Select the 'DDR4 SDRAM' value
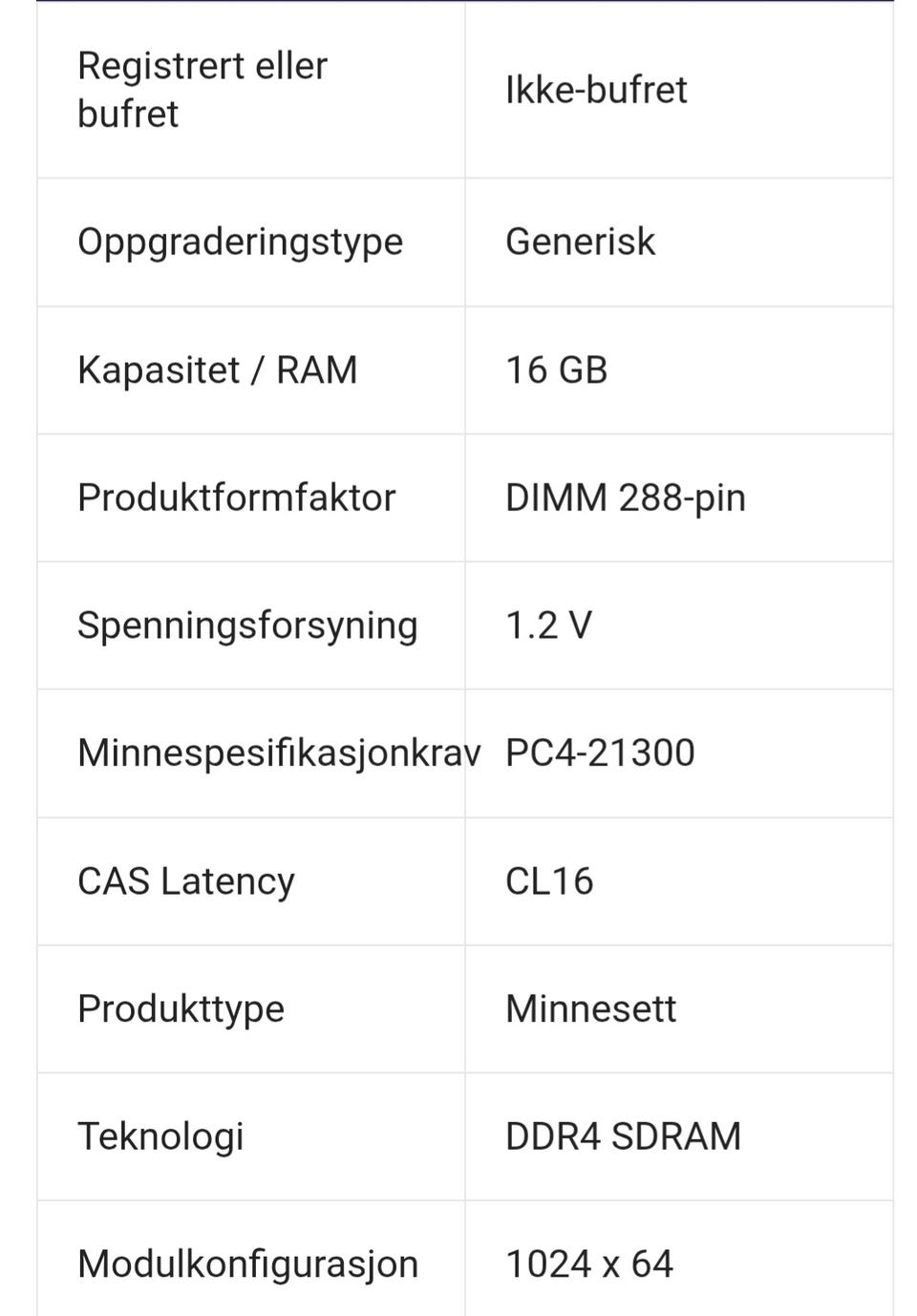The width and height of the screenshot is (917, 1316). click(x=623, y=1136)
